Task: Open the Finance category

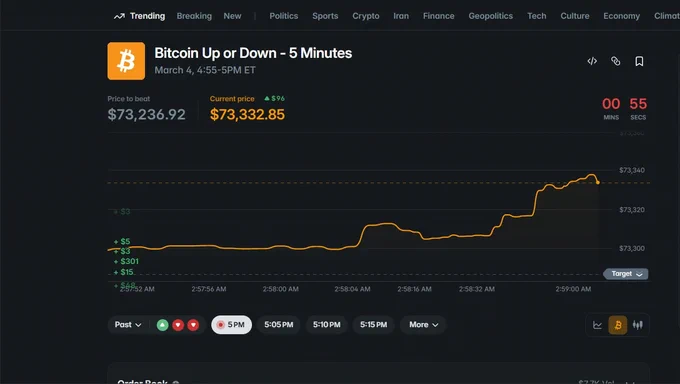Action: 438,16
